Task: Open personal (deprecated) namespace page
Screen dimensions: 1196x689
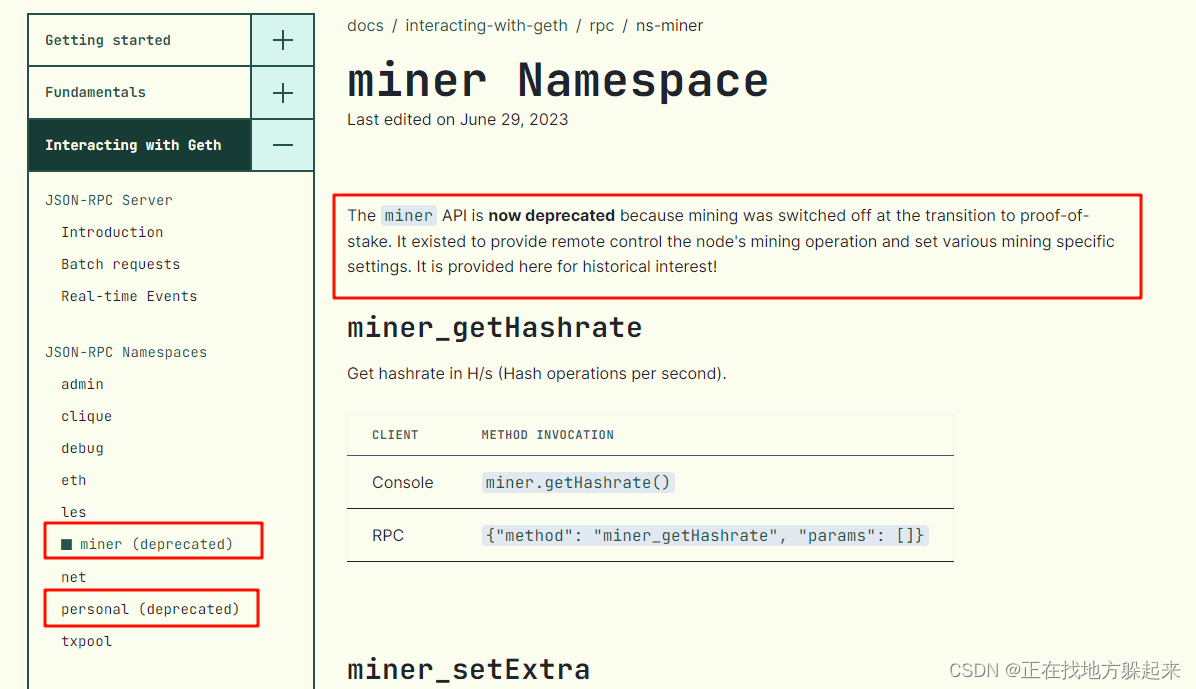Action: (x=150, y=609)
